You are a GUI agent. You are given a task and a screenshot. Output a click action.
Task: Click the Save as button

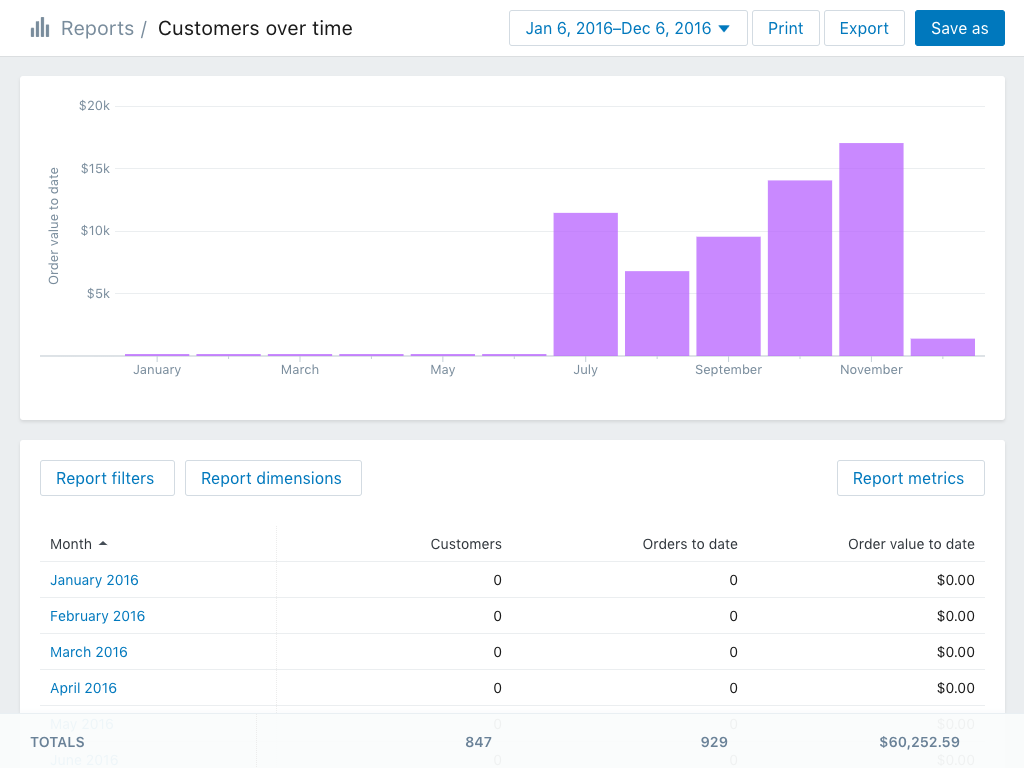click(x=959, y=28)
